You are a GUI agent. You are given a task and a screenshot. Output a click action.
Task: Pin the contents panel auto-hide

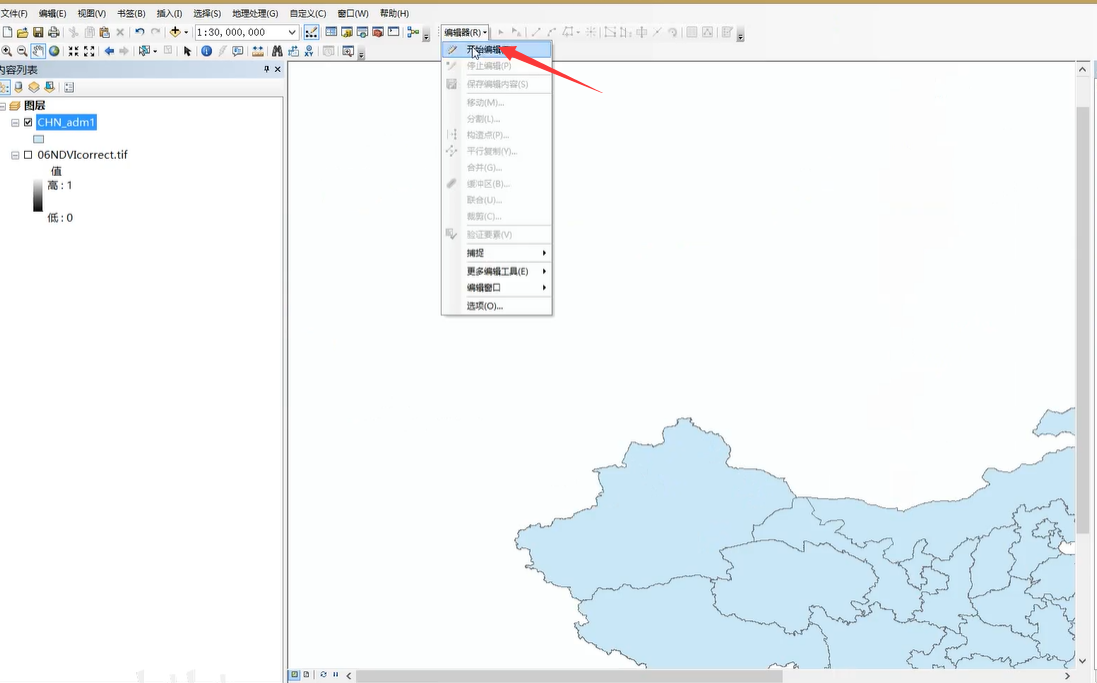point(267,69)
